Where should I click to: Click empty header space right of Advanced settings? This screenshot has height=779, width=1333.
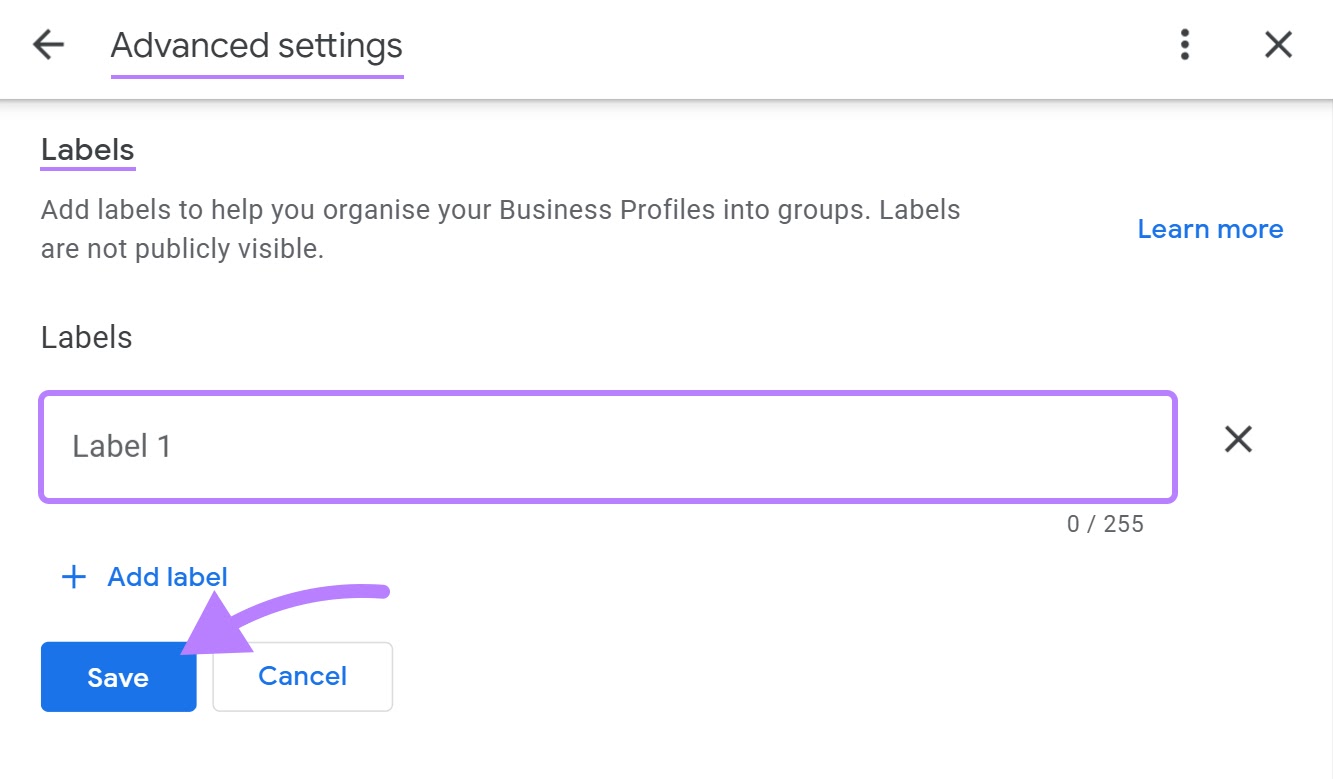pyautogui.click(x=780, y=46)
